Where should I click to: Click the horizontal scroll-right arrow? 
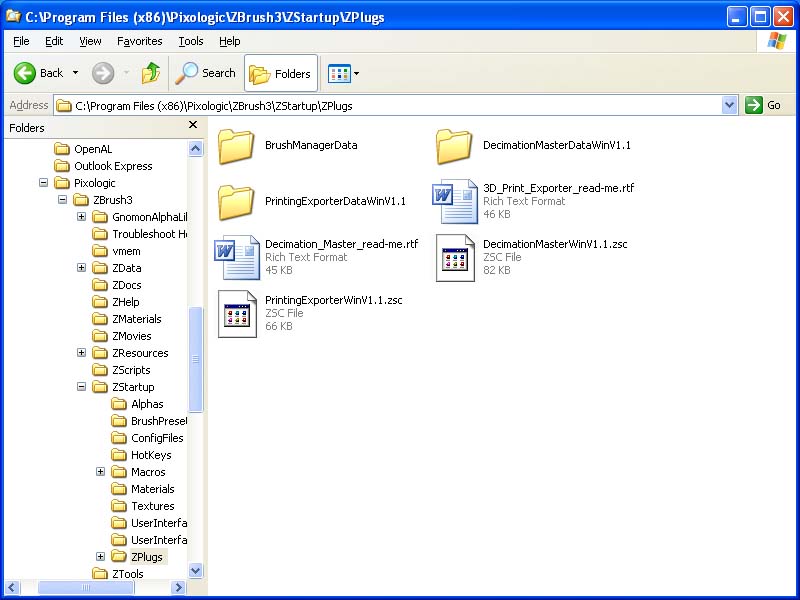[x=178, y=587]
